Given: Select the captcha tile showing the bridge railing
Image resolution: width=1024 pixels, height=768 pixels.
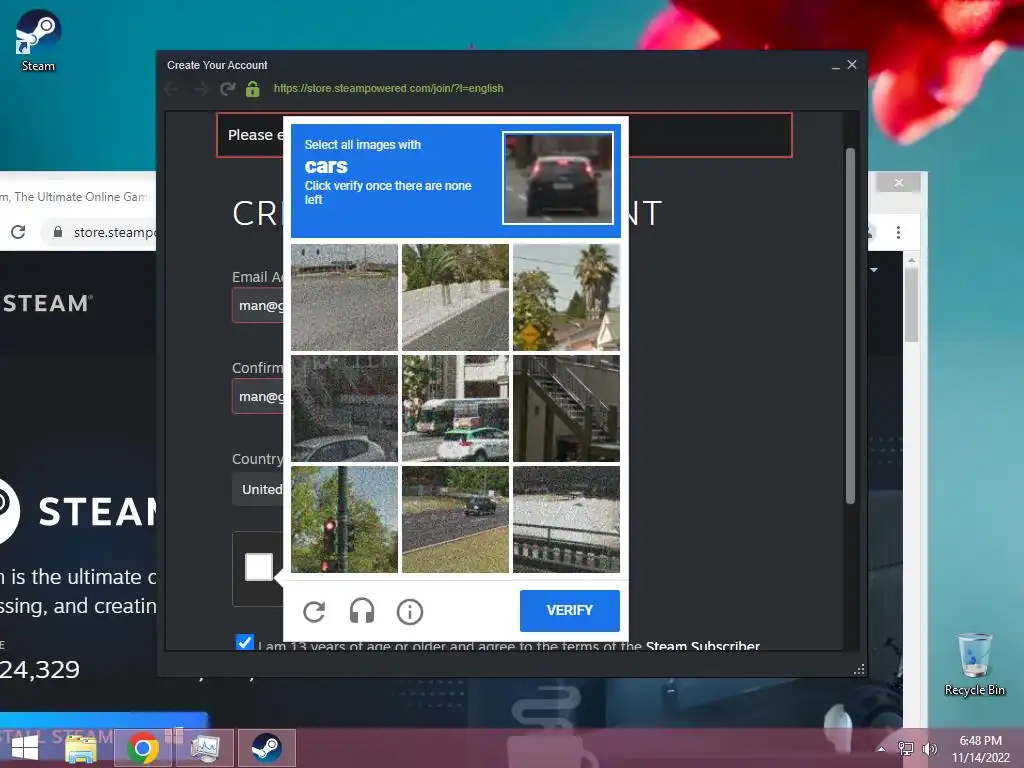Looking at the screenshot, I should [566, 519].
